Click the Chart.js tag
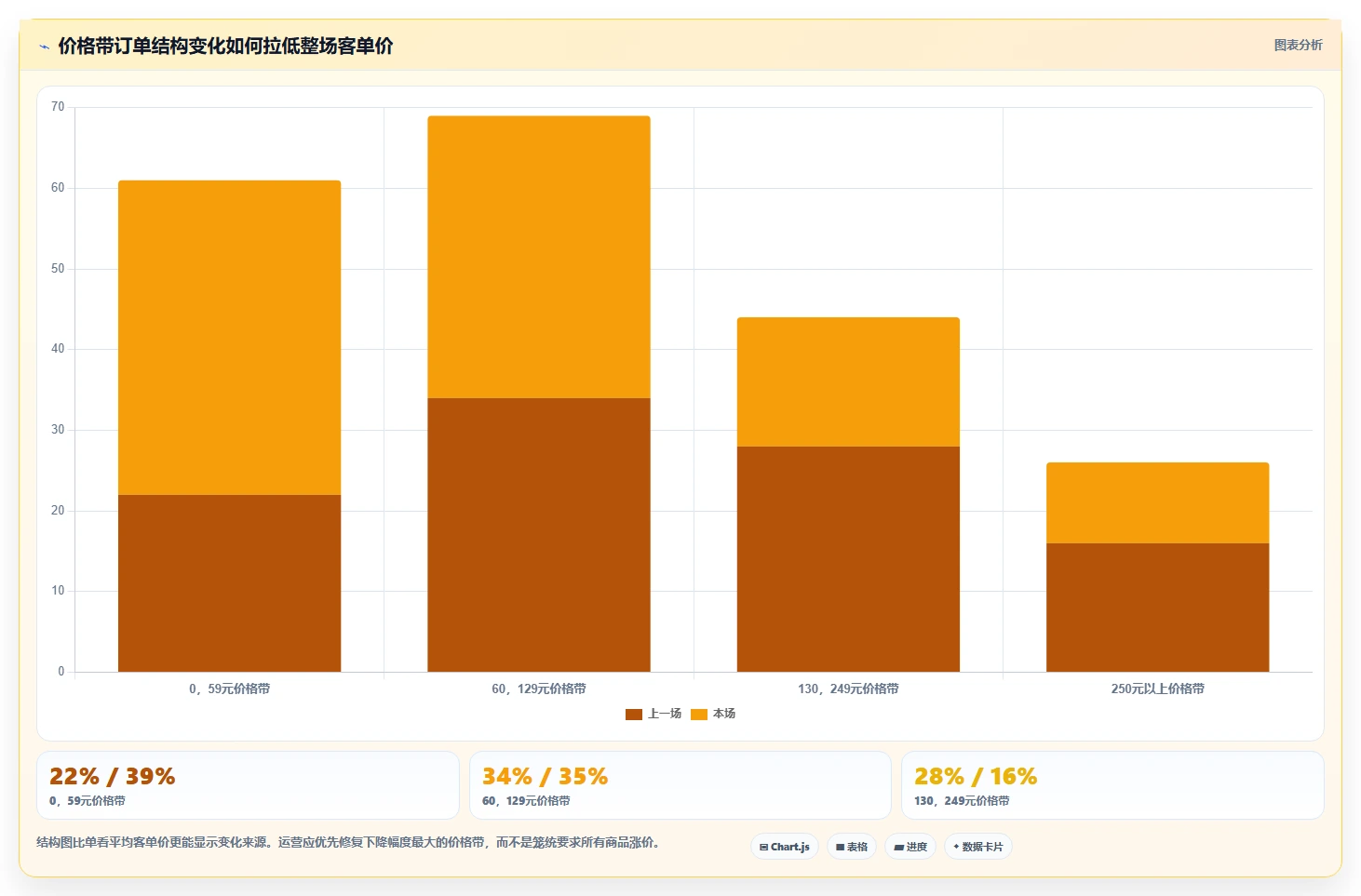1361x896 pixels. 785,847
